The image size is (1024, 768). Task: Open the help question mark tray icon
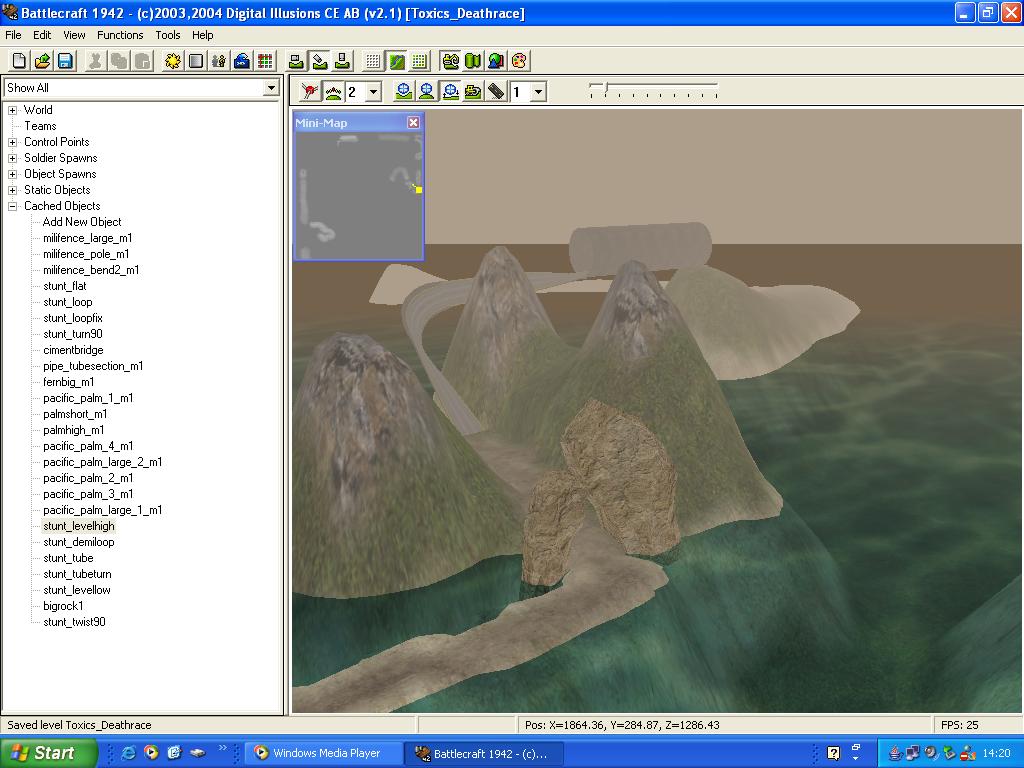833,753
